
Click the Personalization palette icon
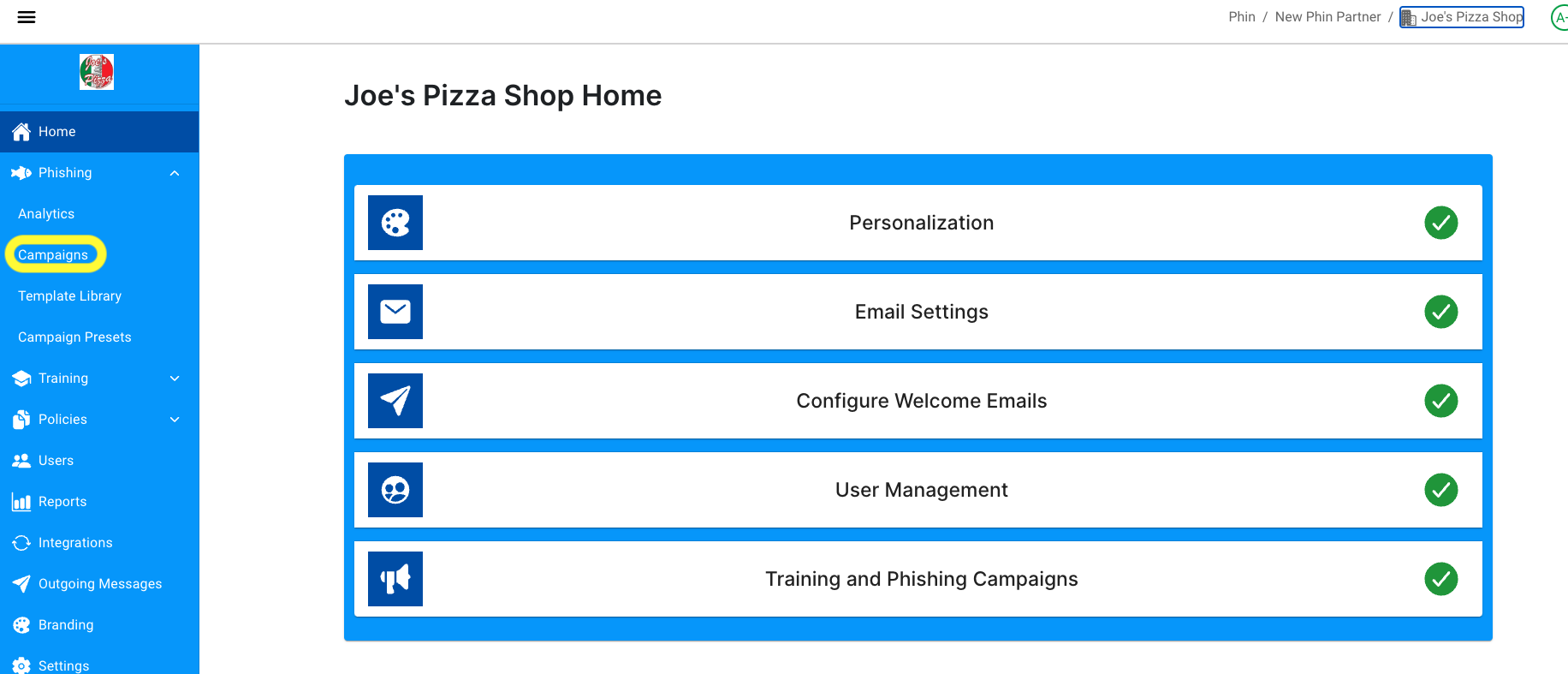click(x=395, y=223)
